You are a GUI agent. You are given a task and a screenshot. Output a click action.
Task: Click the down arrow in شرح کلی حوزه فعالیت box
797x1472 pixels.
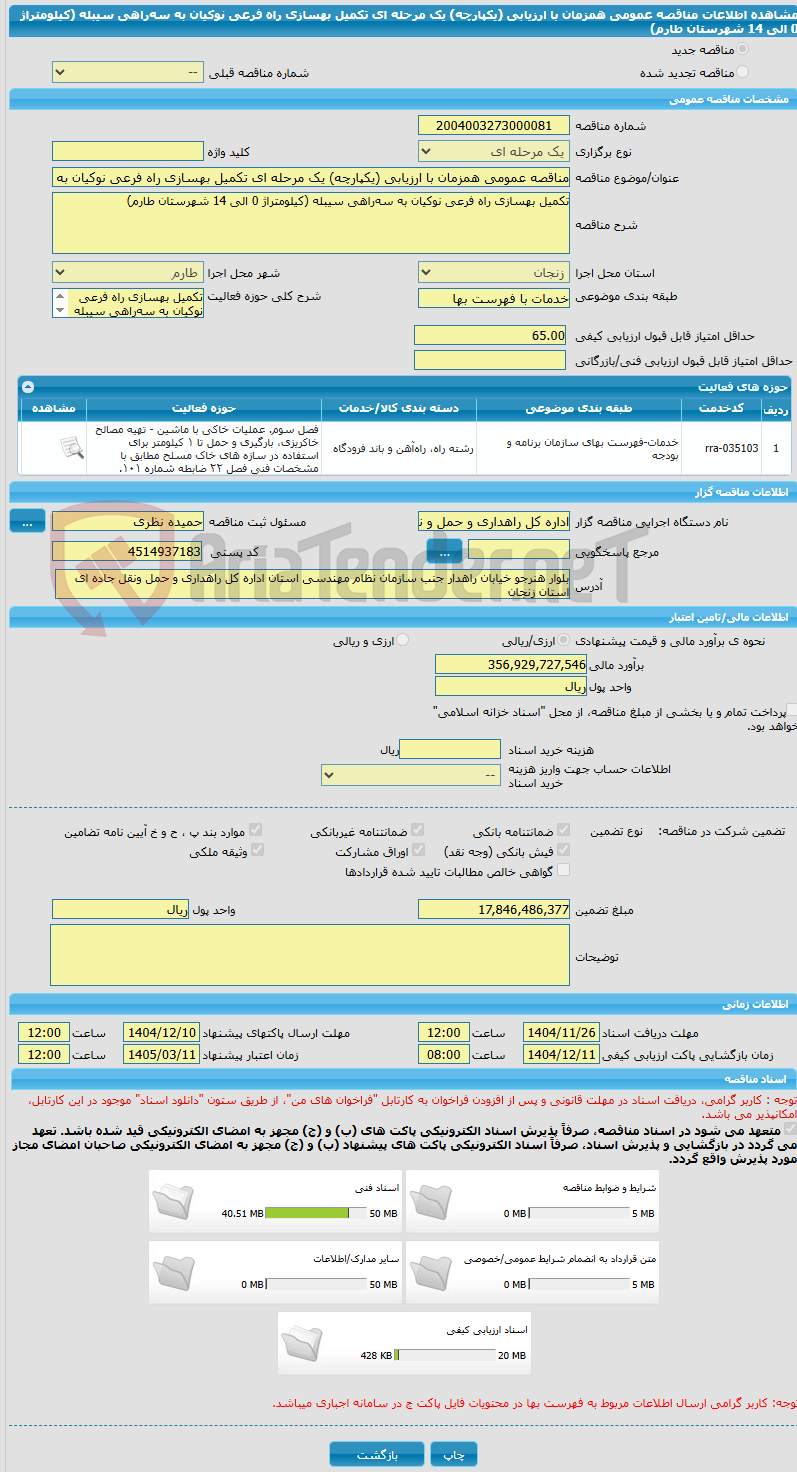[x=59, y=310]
